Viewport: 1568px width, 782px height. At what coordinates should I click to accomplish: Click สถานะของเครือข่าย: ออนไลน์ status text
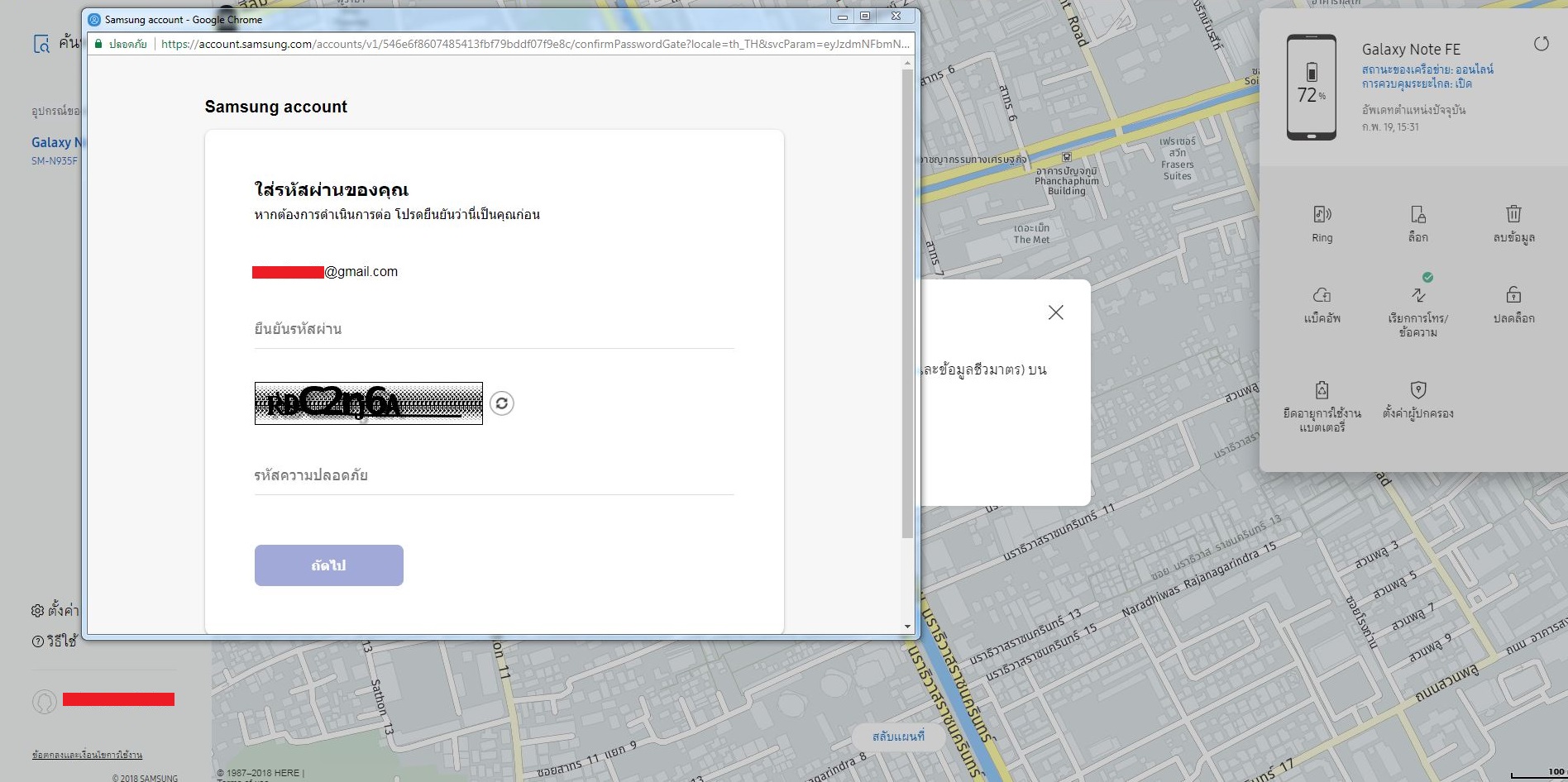1427,69
